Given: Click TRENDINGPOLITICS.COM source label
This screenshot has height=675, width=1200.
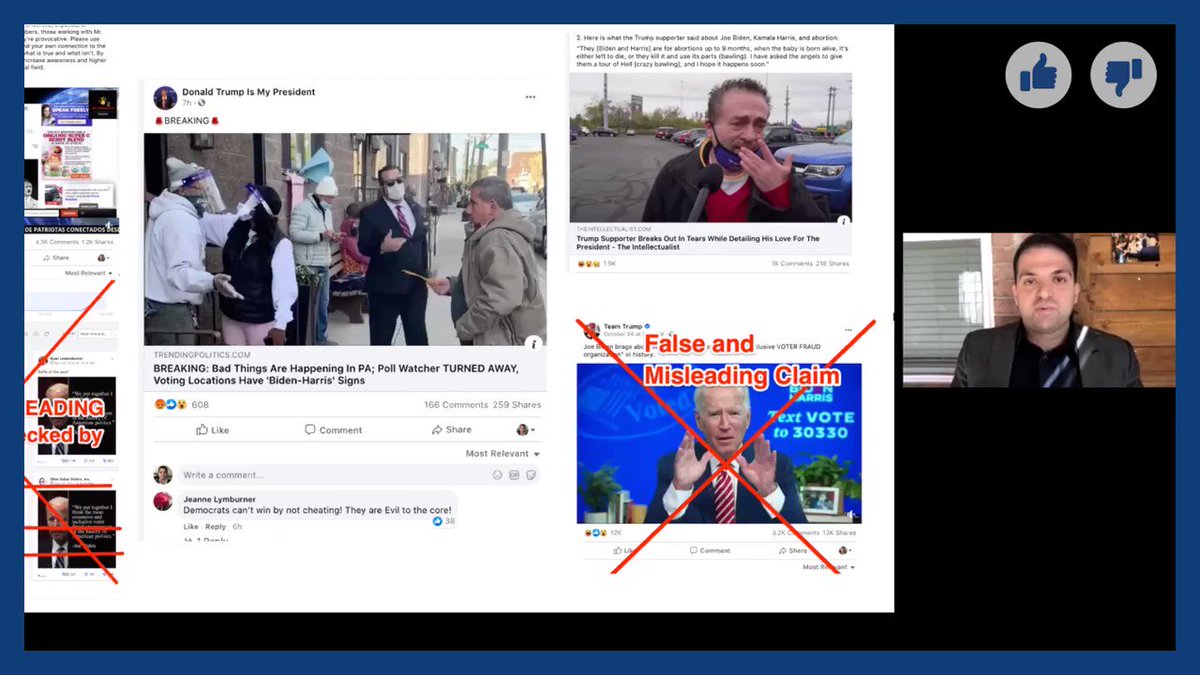Looking at the screenshot, I should 202,354.
